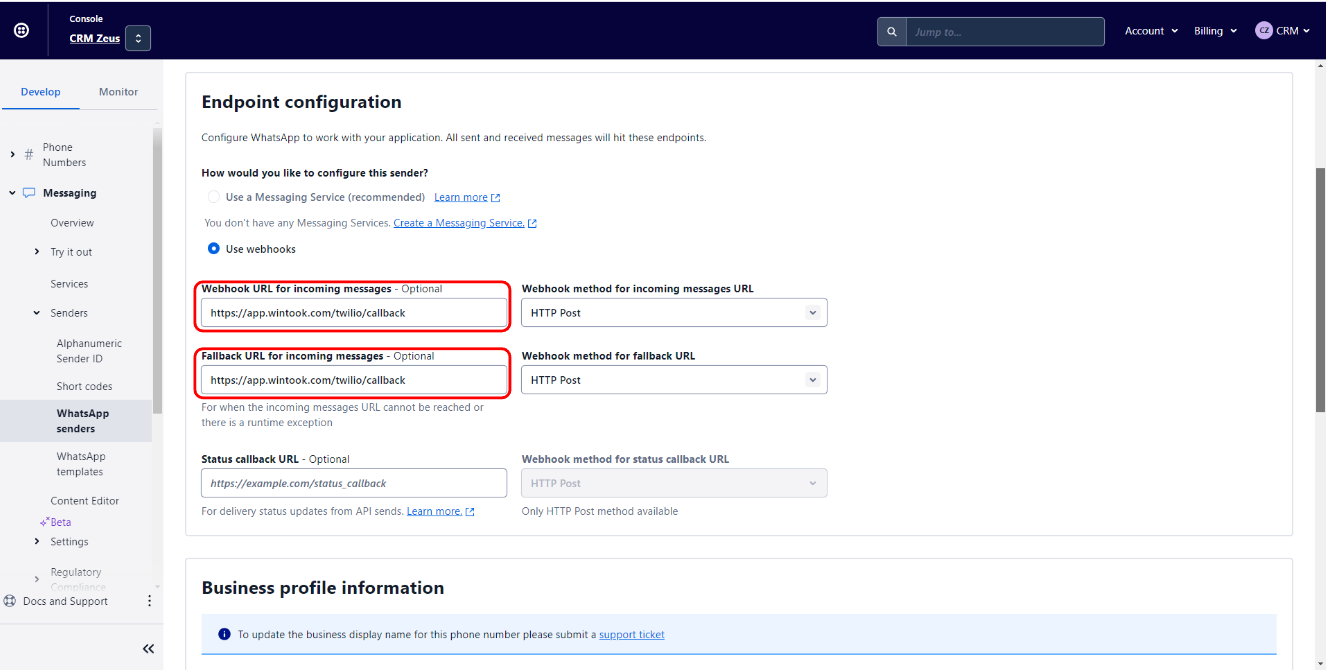
Task: Click the CZ user avatar icon
Action: tap(1263, 31)
